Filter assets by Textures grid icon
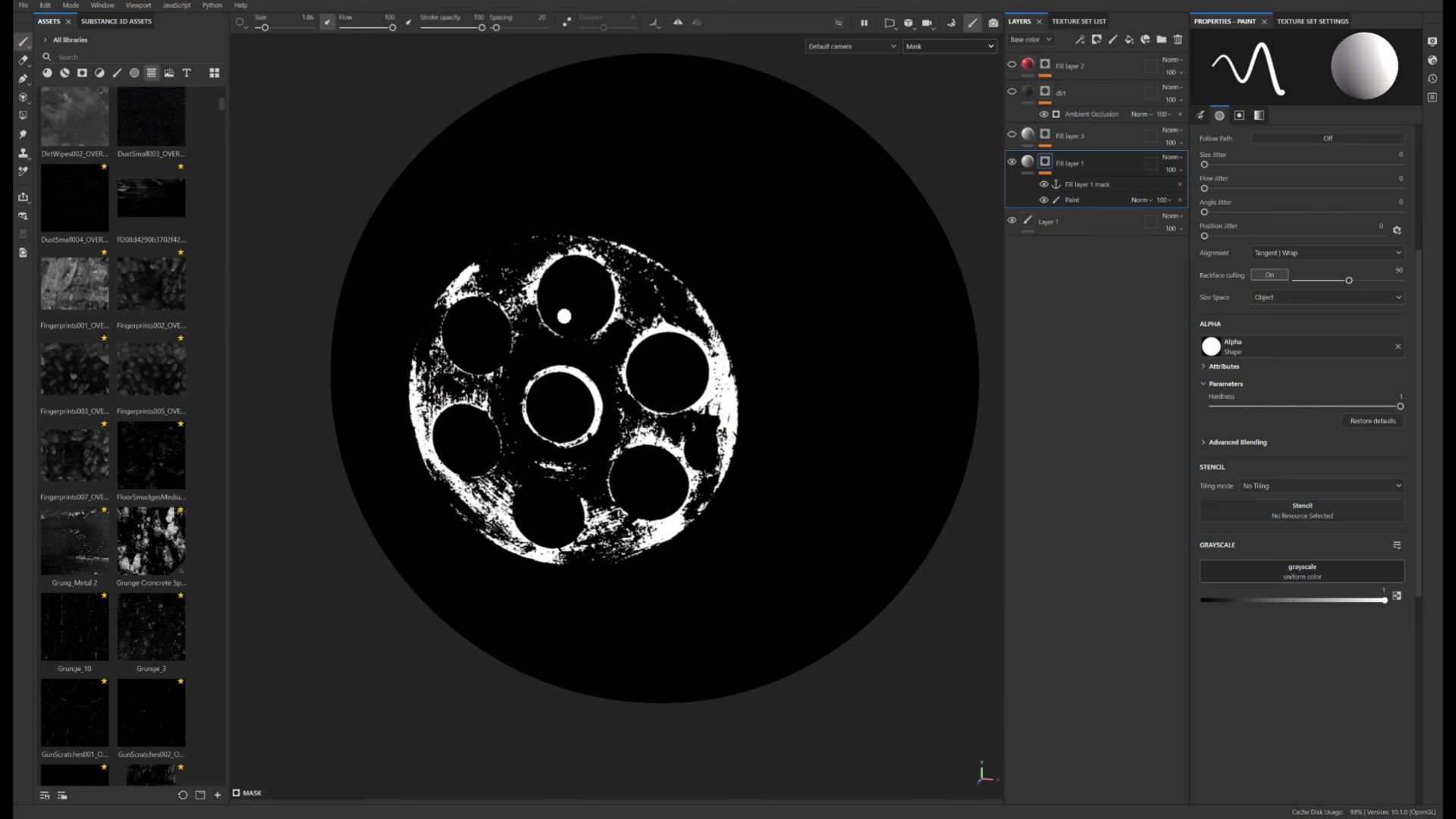Viewport: 1456px width, 819px height. click(x=152, y=73)
